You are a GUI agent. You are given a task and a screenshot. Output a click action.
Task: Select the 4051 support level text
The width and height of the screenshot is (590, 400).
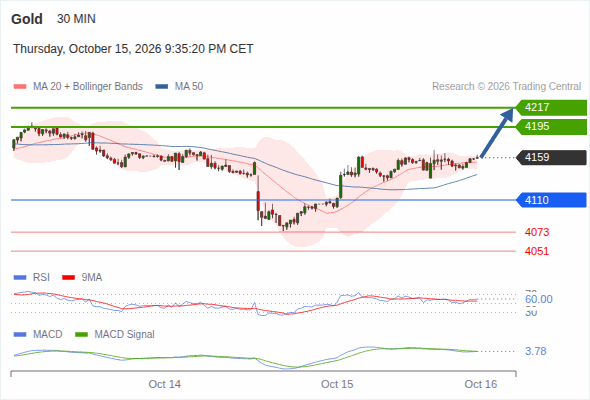point(537,251)
